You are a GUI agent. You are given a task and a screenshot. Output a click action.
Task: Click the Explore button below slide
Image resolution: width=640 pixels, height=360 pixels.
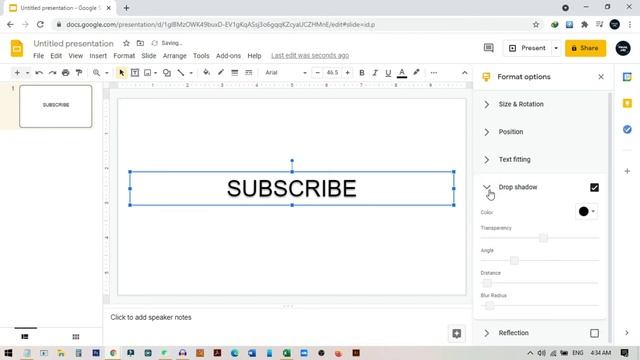point(457,333)
